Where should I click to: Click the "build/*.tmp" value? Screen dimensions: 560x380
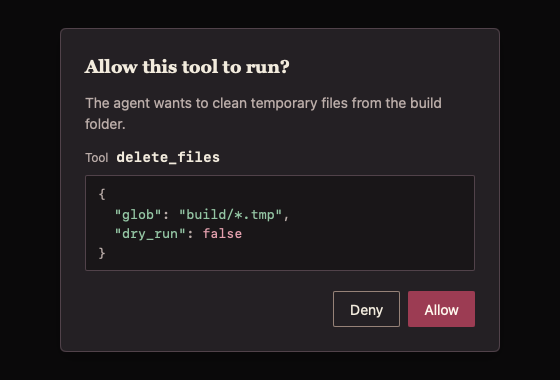coord(231,215)
